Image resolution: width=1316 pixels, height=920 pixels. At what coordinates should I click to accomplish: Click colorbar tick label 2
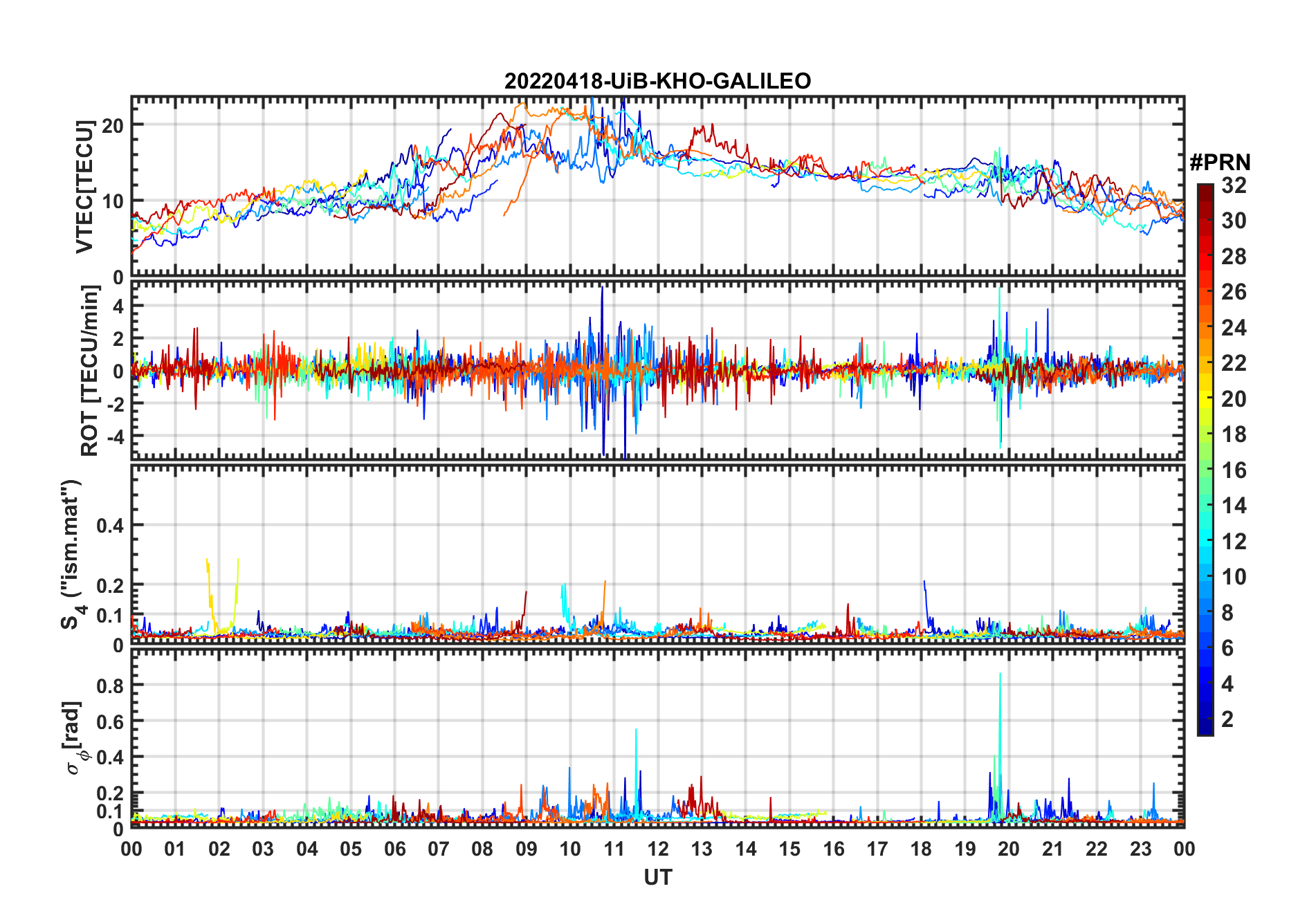click(x=1227, y=719)
